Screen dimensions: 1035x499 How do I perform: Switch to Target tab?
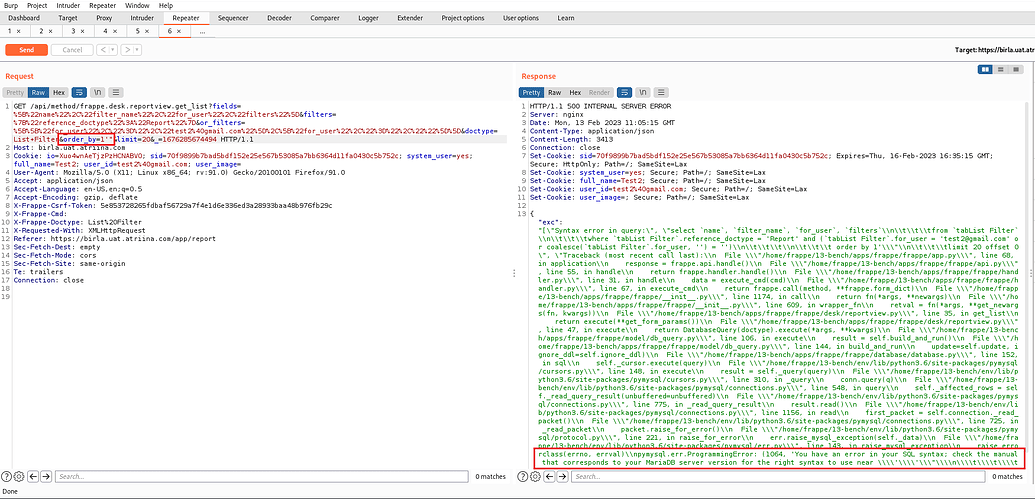click(x=67, y=18)
